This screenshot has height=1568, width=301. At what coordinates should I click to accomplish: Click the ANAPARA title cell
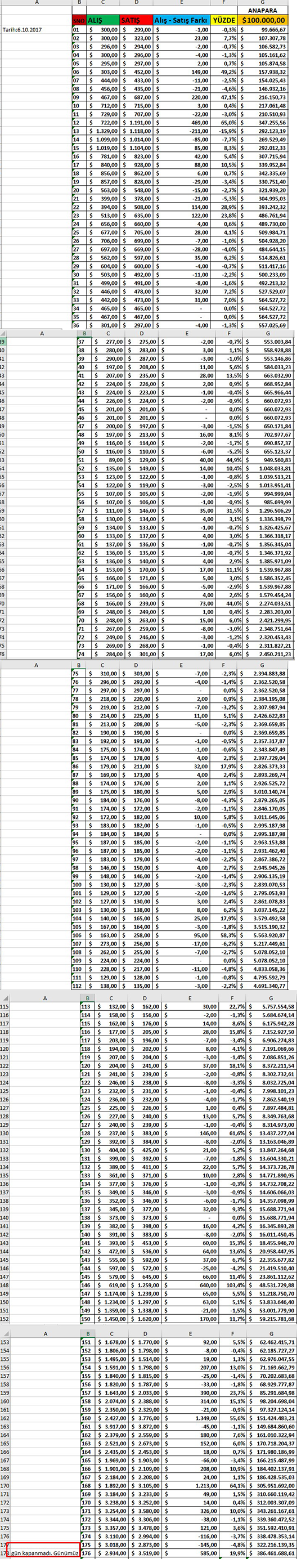coord(263,10)
